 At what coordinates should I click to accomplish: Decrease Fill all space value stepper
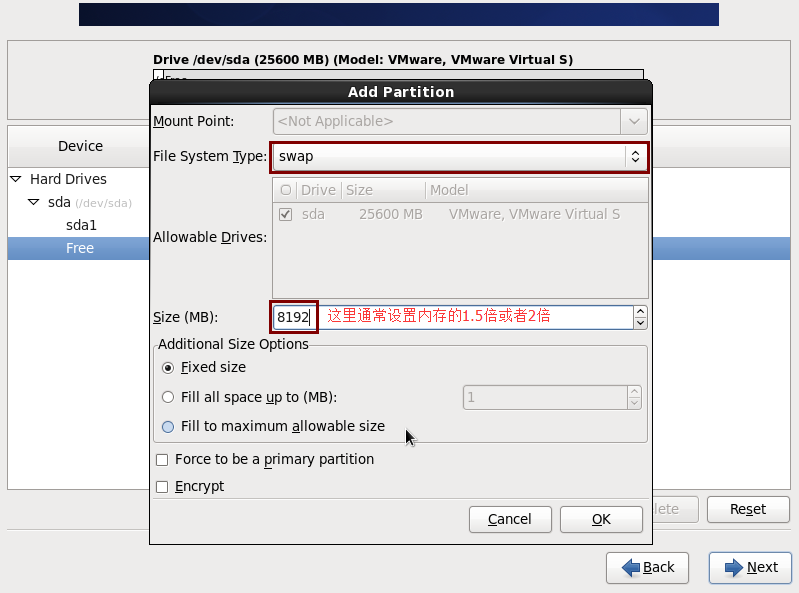click(x=634, y=403)
